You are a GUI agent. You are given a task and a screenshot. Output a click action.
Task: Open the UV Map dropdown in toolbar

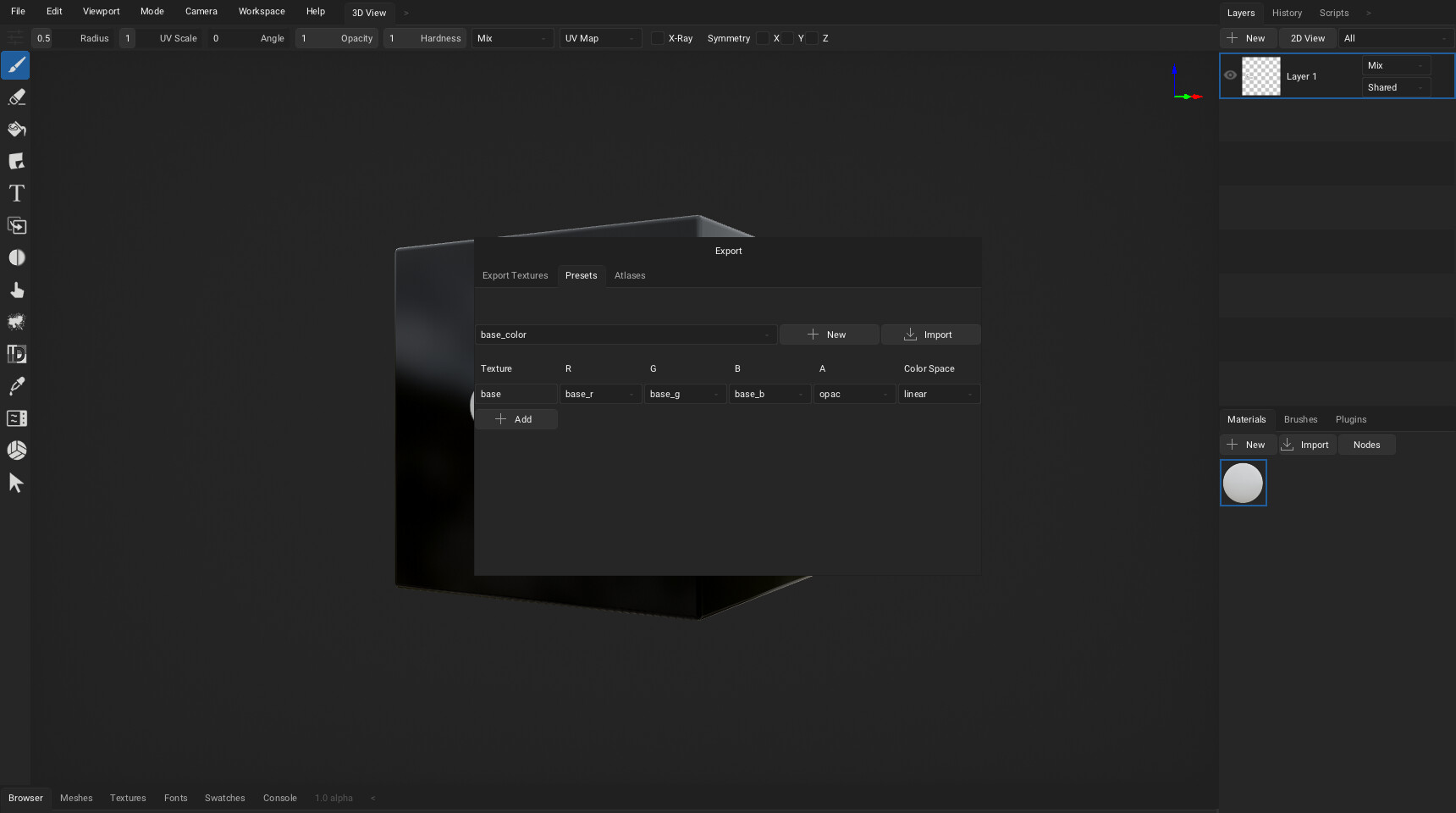(599, 38)
